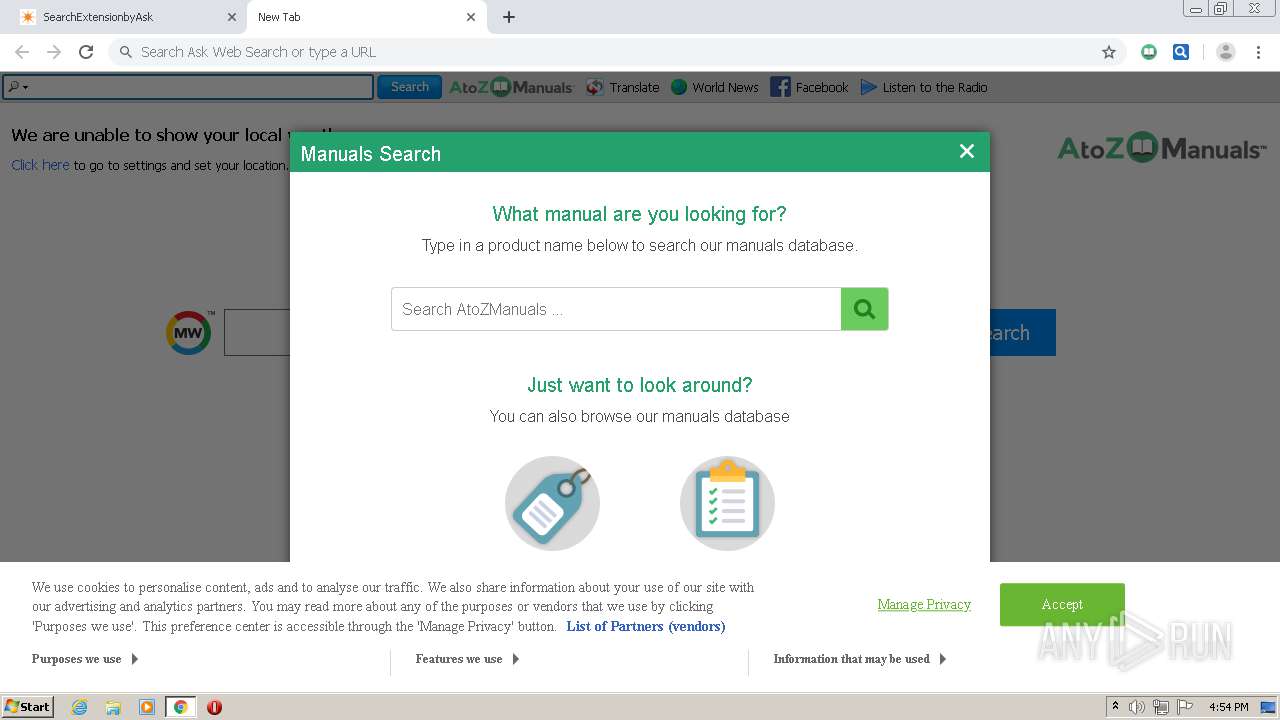
Task: Bookmark this page with the star icon
Action: point(1108,52)
